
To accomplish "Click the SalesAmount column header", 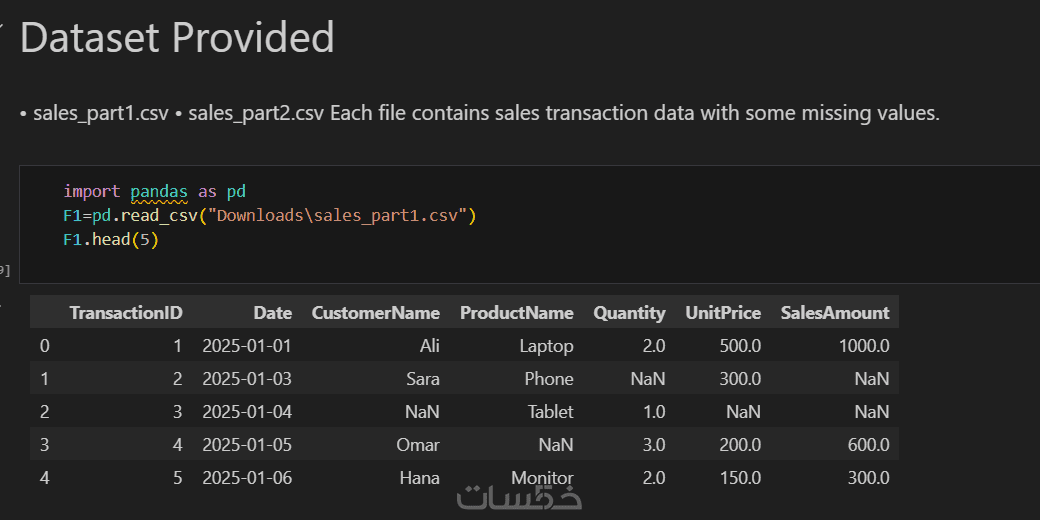I will coord(835,313).
